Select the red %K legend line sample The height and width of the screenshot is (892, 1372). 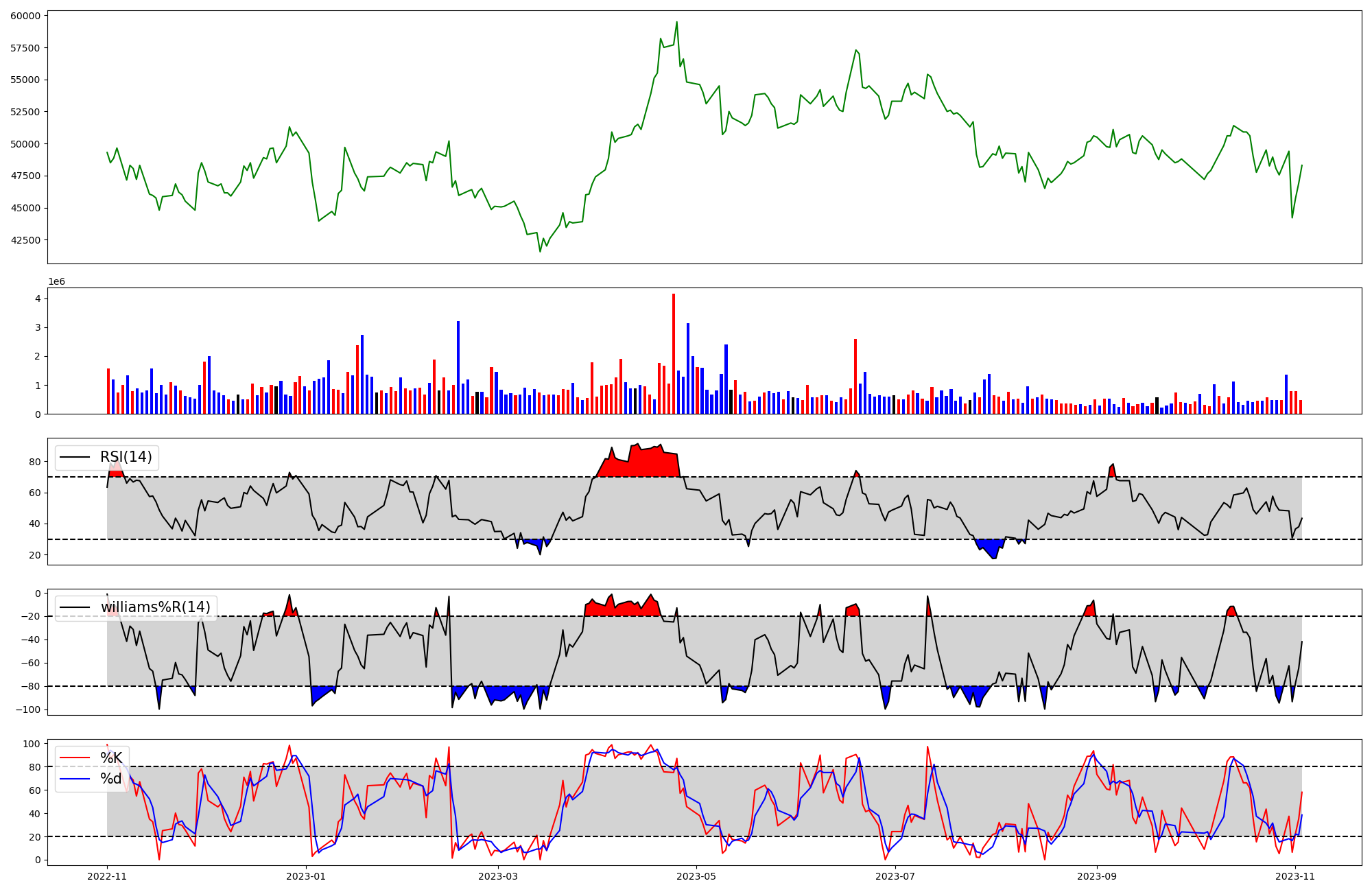74,758
